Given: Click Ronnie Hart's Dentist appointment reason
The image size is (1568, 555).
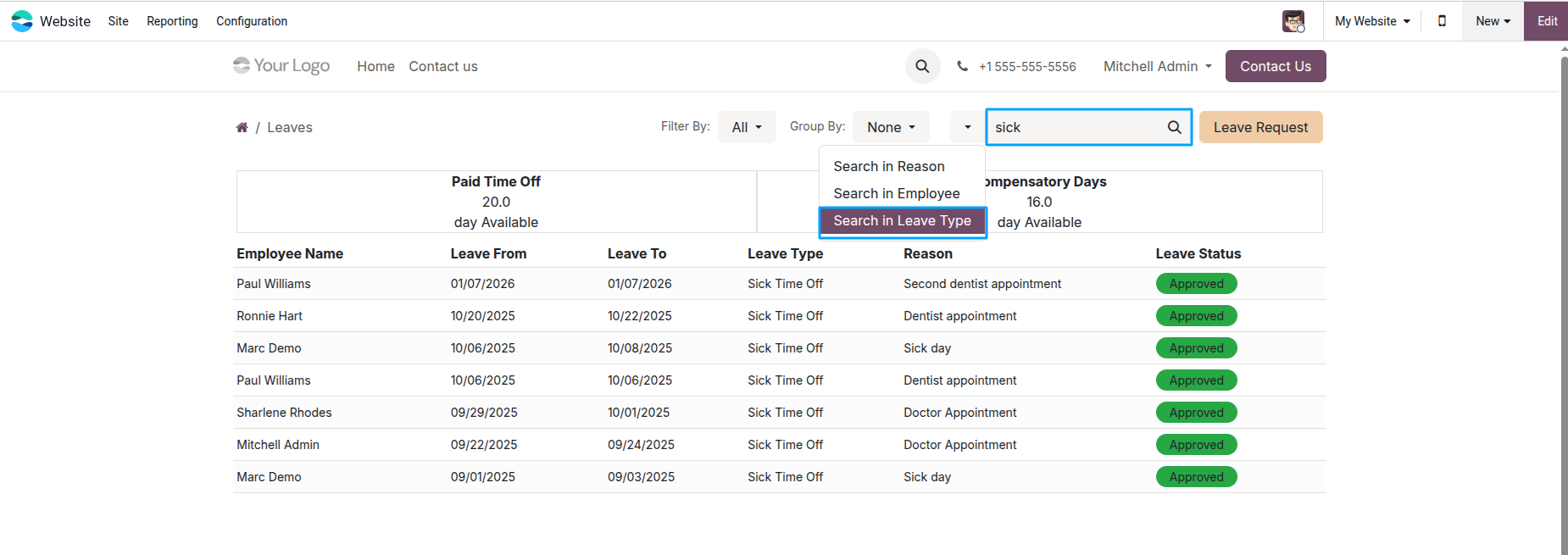Looking at the screenshot, I should point(959,316).
